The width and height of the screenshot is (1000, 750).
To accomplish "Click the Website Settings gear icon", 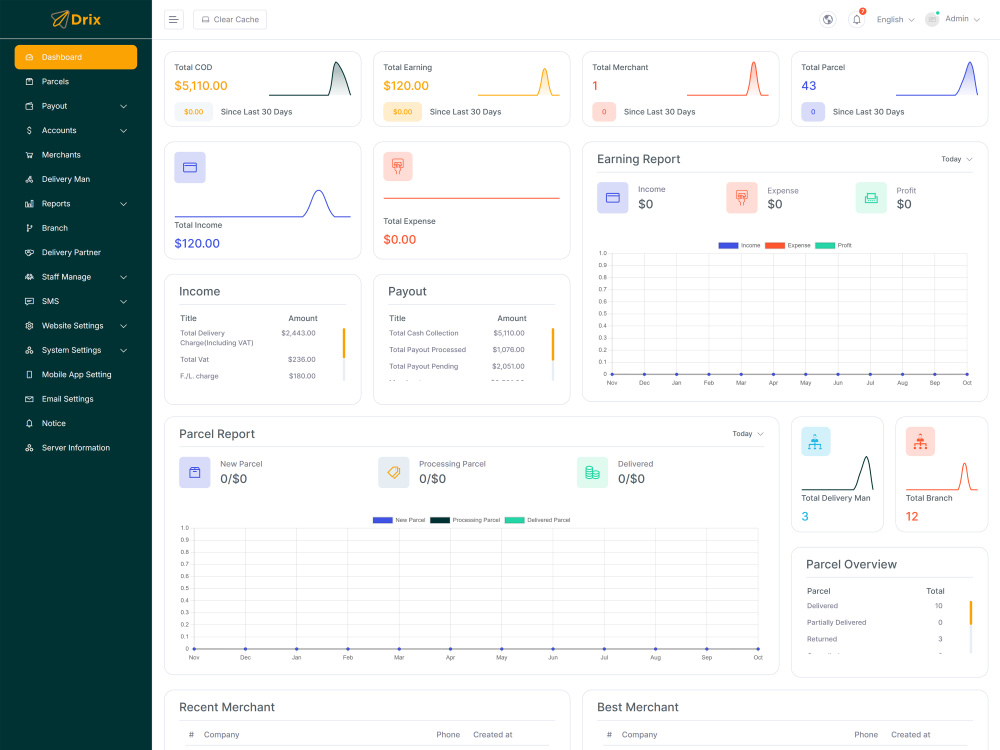I will [x=29, y=325].
